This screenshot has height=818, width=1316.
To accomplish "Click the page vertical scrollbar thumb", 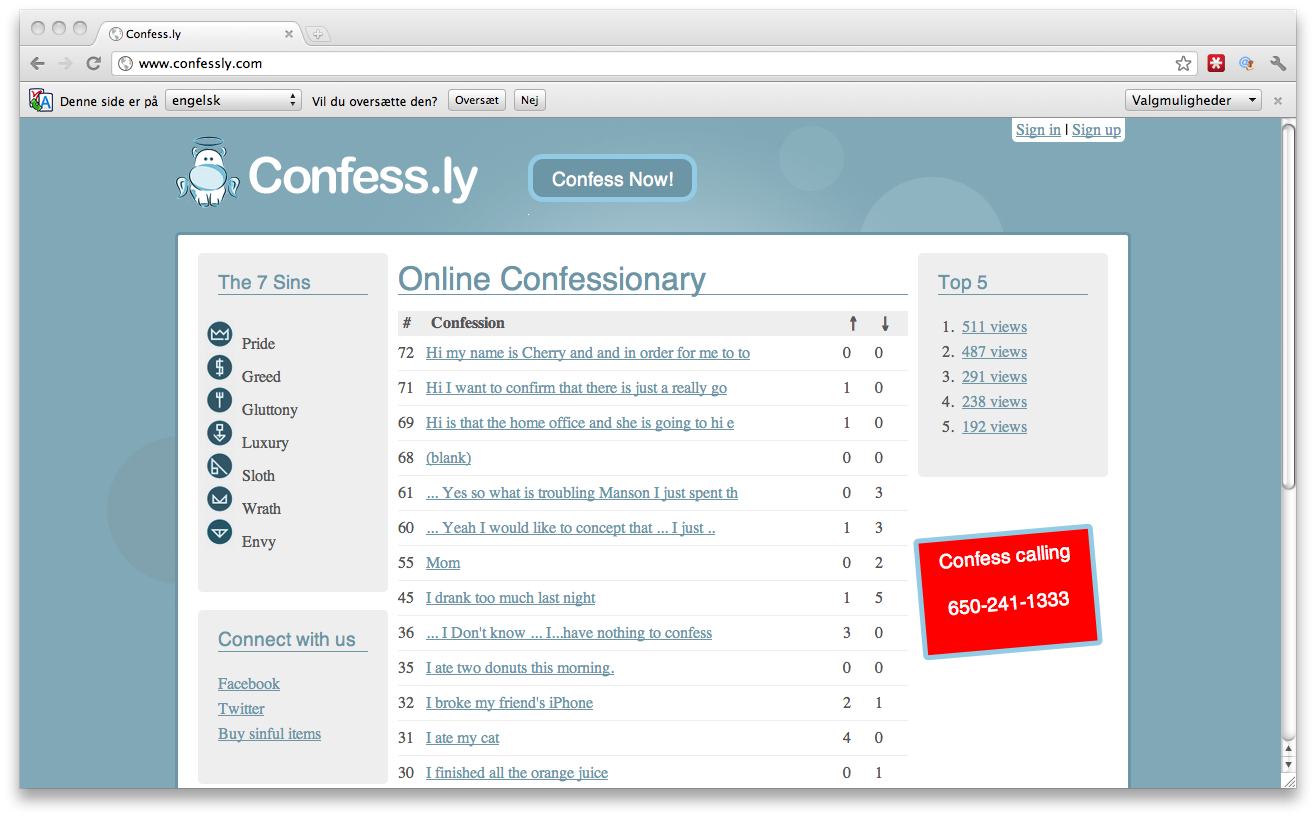I will [1289, 306].
